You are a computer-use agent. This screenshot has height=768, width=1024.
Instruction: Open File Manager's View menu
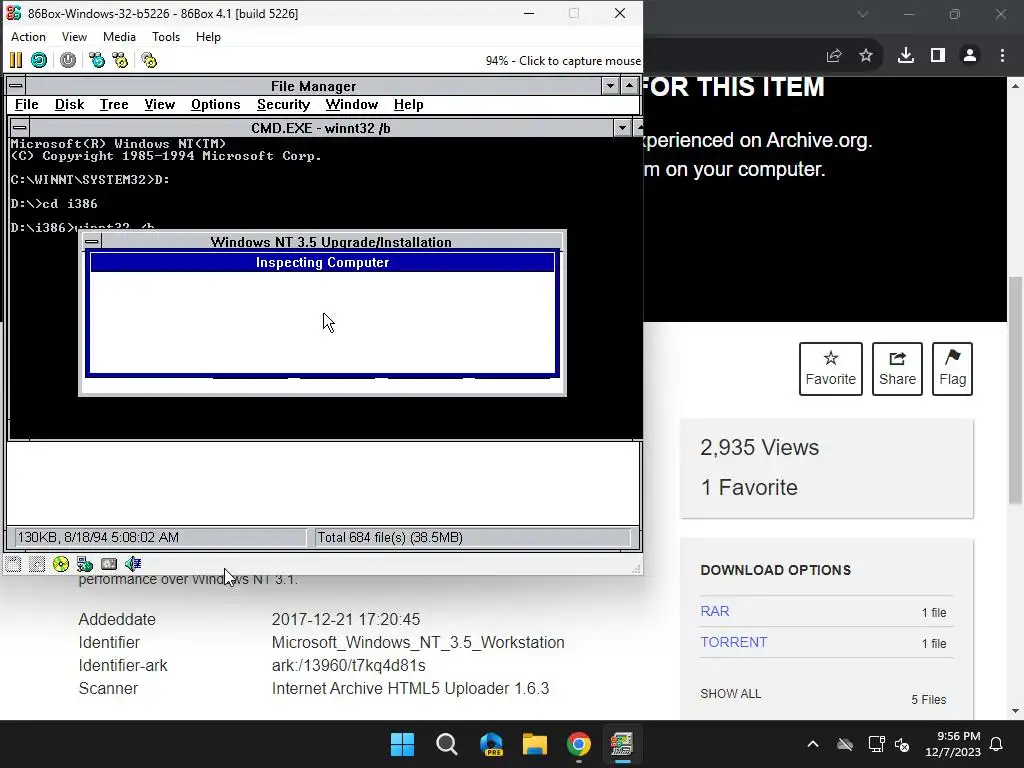click(x=160, y=104)
